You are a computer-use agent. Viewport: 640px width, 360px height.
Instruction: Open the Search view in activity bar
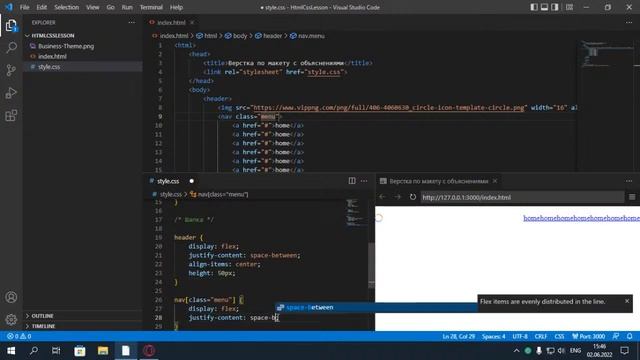pos(11,48)
